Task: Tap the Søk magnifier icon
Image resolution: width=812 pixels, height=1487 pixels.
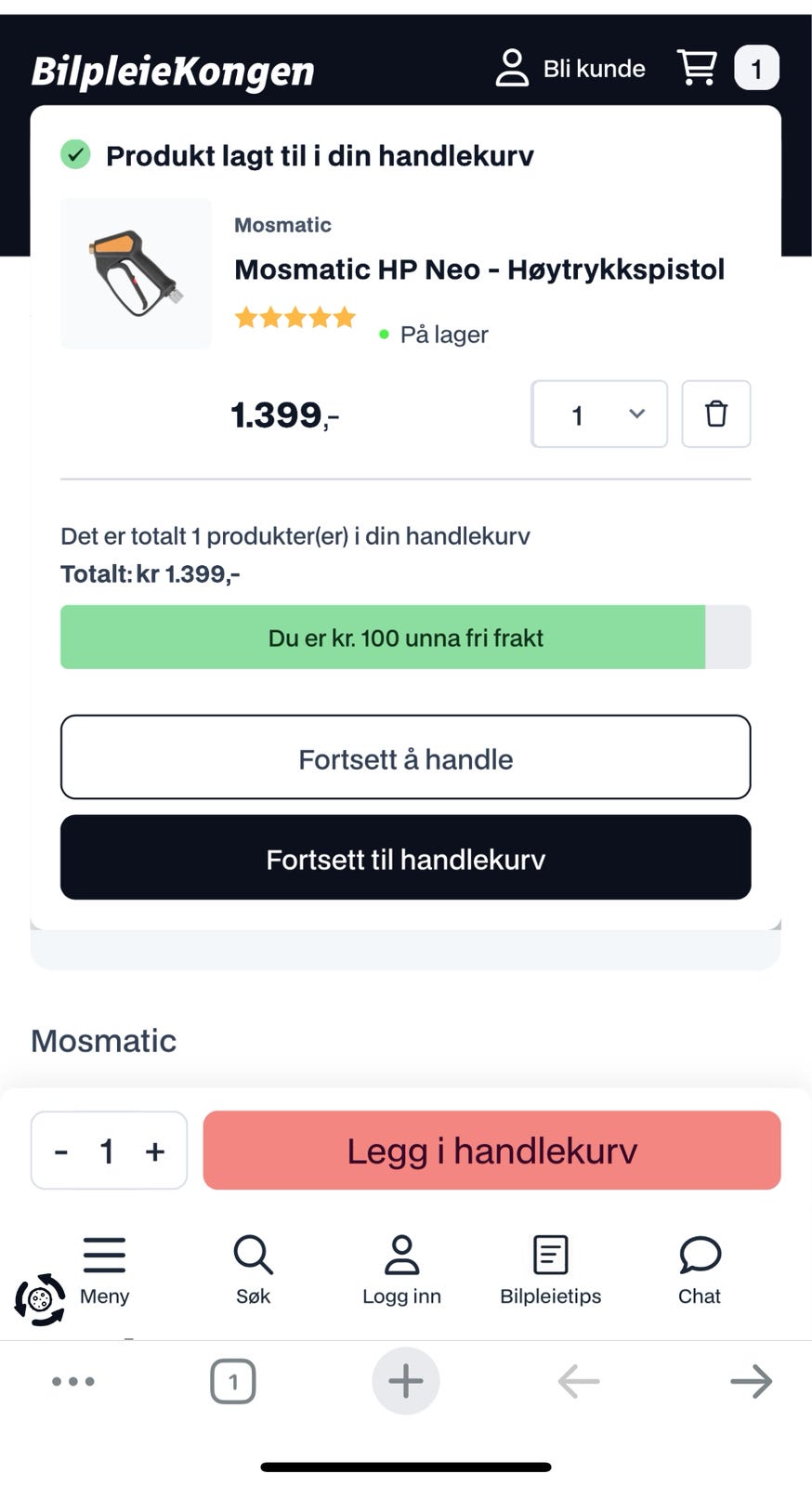Action: (253, 1255)
